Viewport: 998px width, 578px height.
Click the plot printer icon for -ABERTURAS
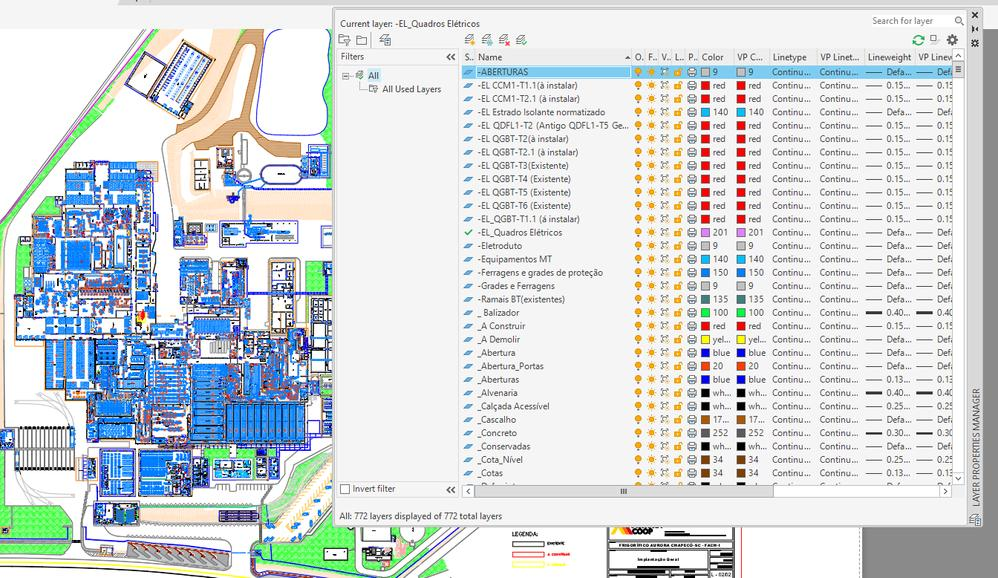click(x=692, y=72)
